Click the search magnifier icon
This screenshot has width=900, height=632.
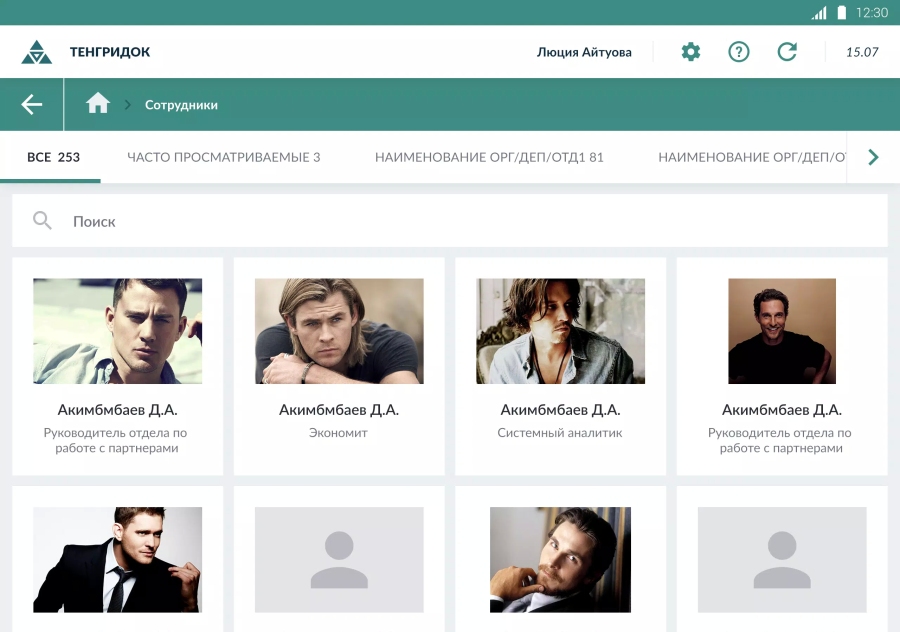coord(42,220)
